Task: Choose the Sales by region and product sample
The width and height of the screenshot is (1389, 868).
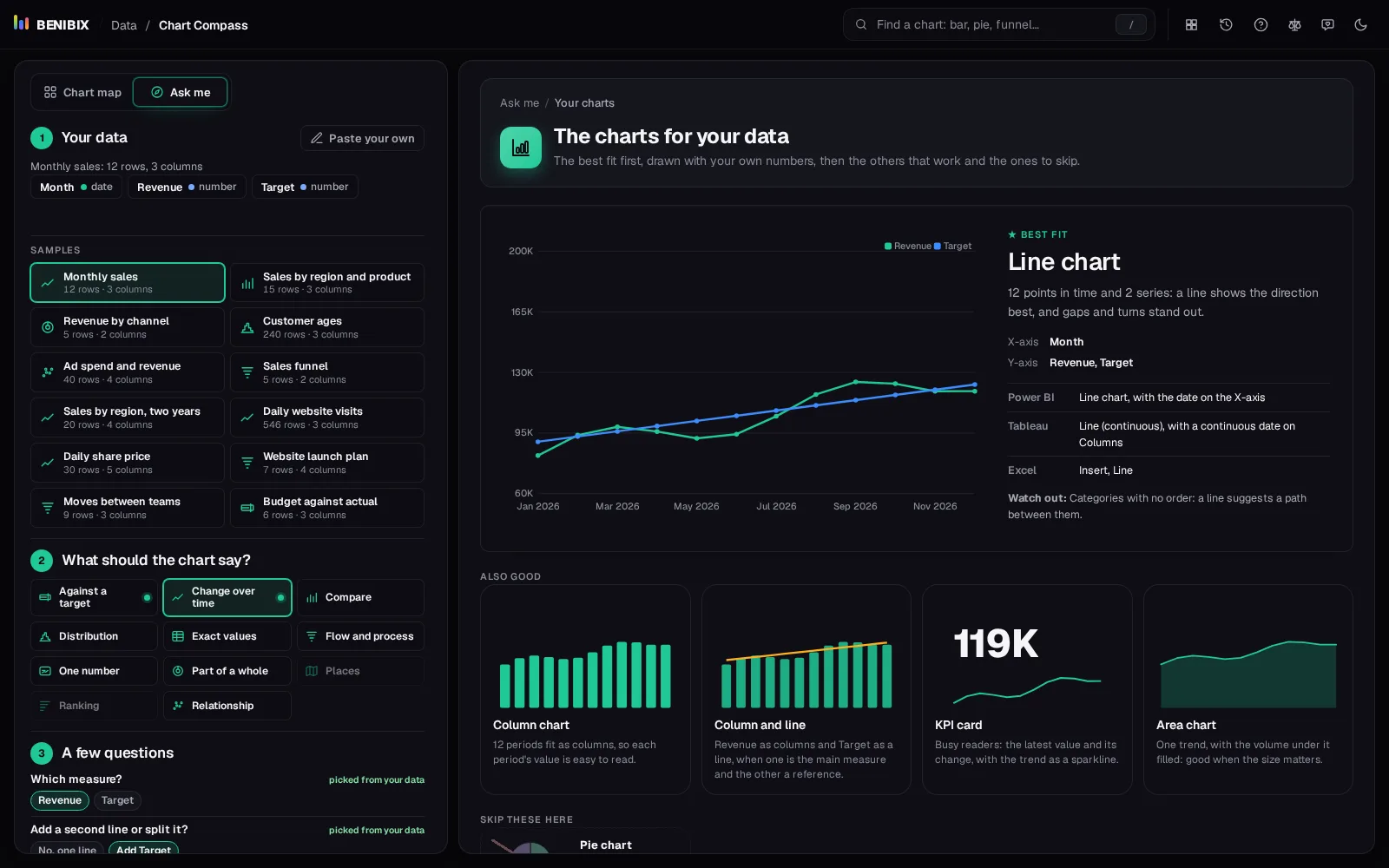Action: (x=327, y=283)
